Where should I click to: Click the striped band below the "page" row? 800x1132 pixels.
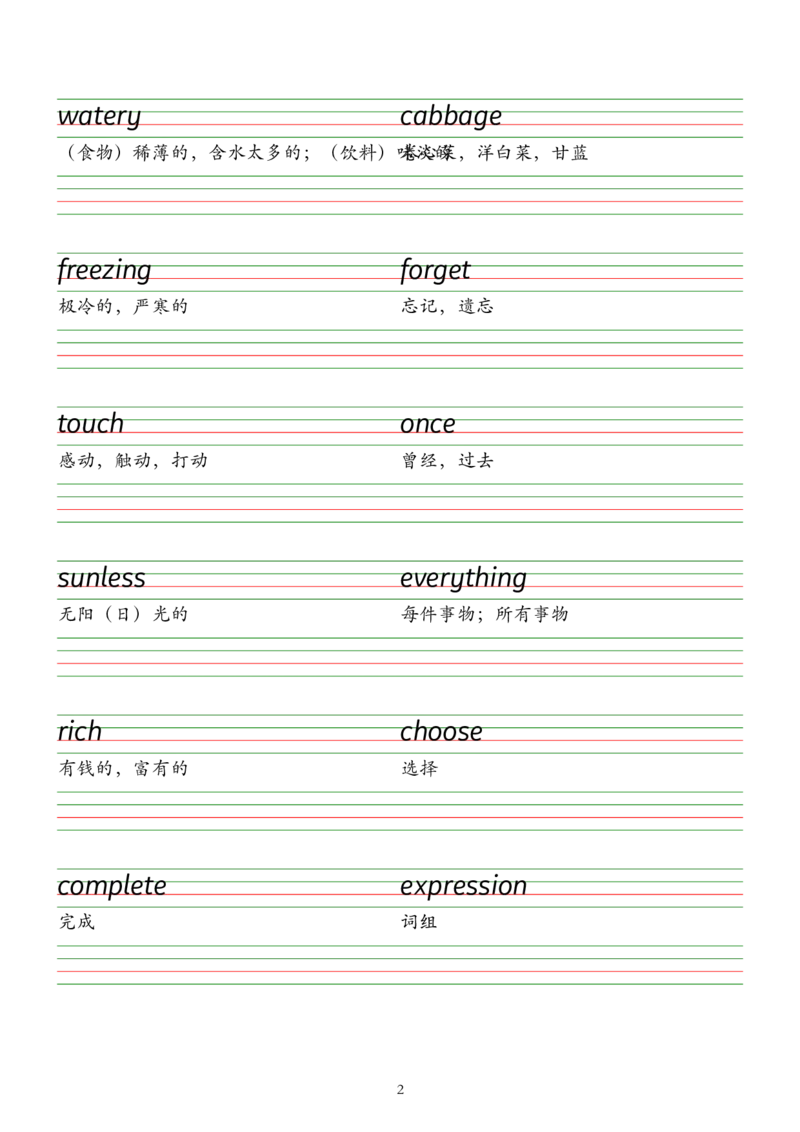coord(400,503)
